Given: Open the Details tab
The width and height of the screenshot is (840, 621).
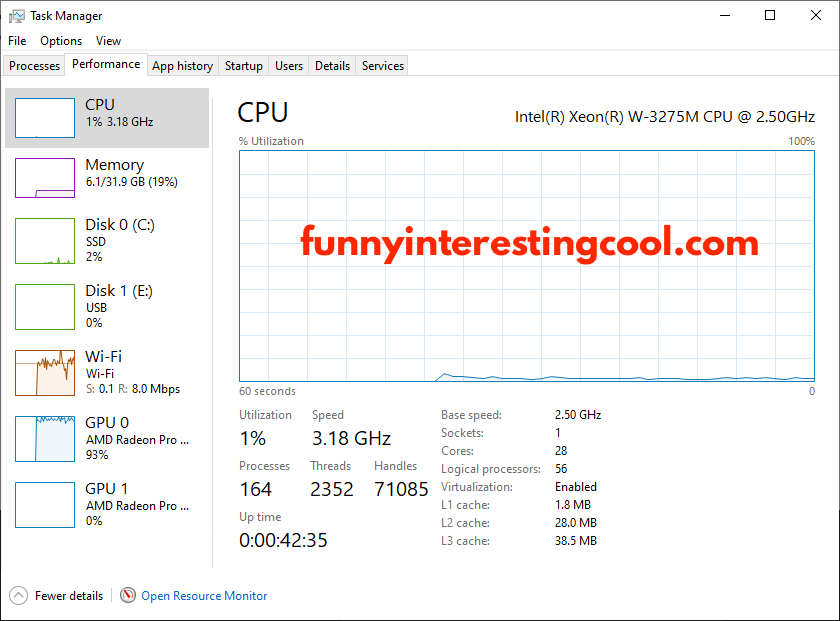Looking at the screenshot, I should coord(332,66).
